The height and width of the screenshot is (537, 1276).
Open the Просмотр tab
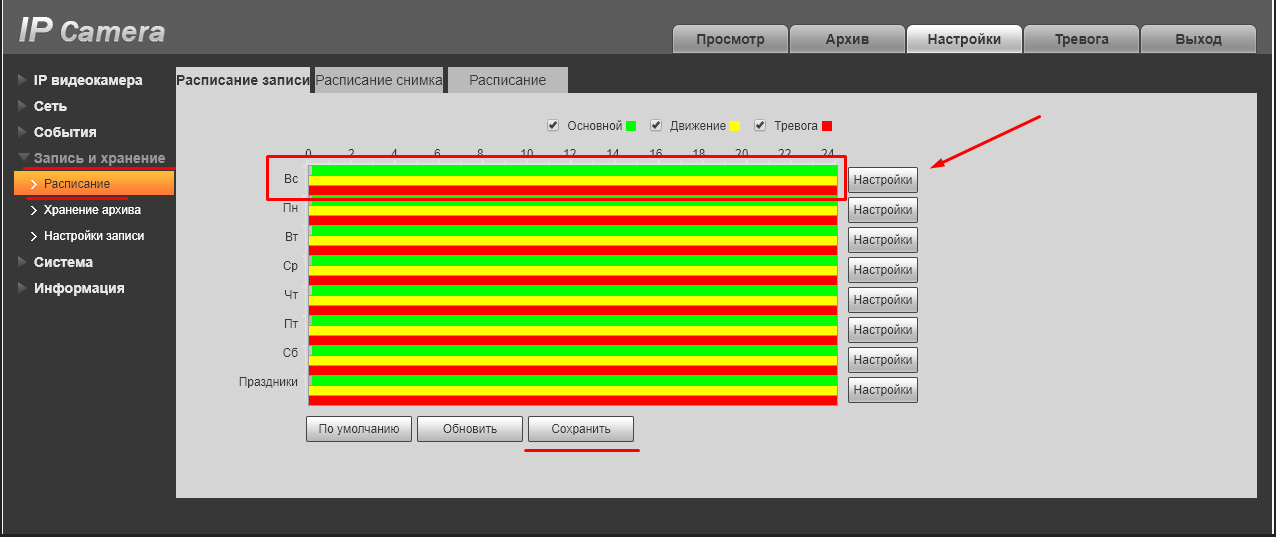[x=730, y=39]
